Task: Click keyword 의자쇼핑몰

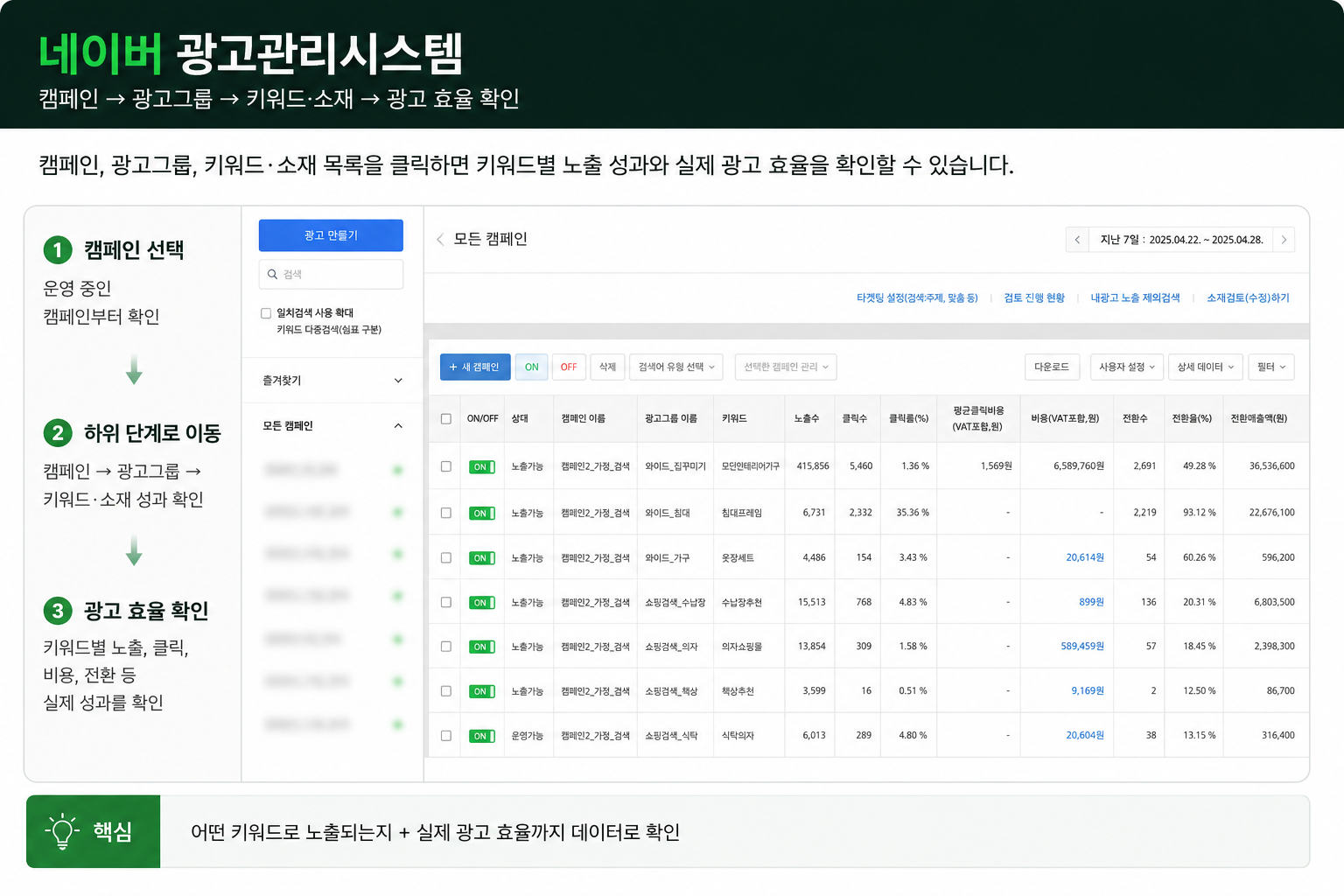Action: point(741,647)
